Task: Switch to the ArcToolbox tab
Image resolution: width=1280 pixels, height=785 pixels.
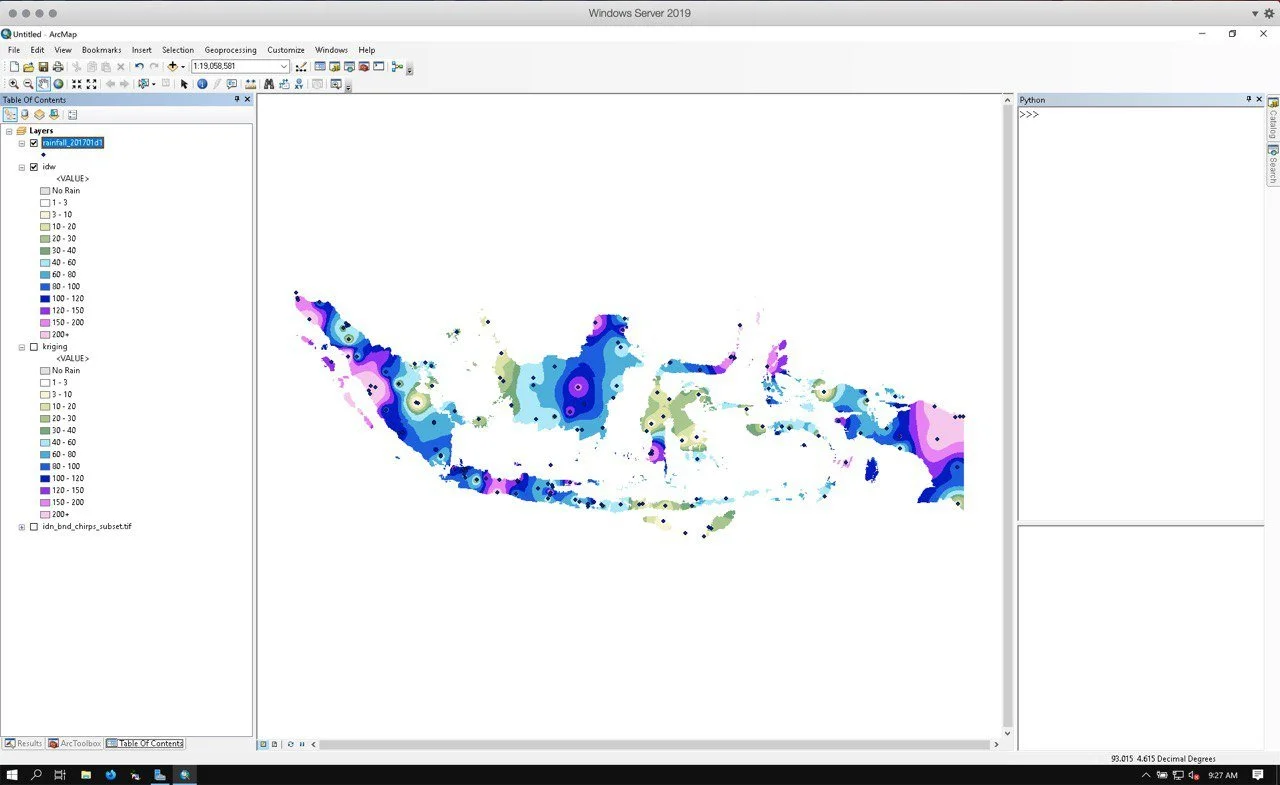Action: click(x=75, y=744)
